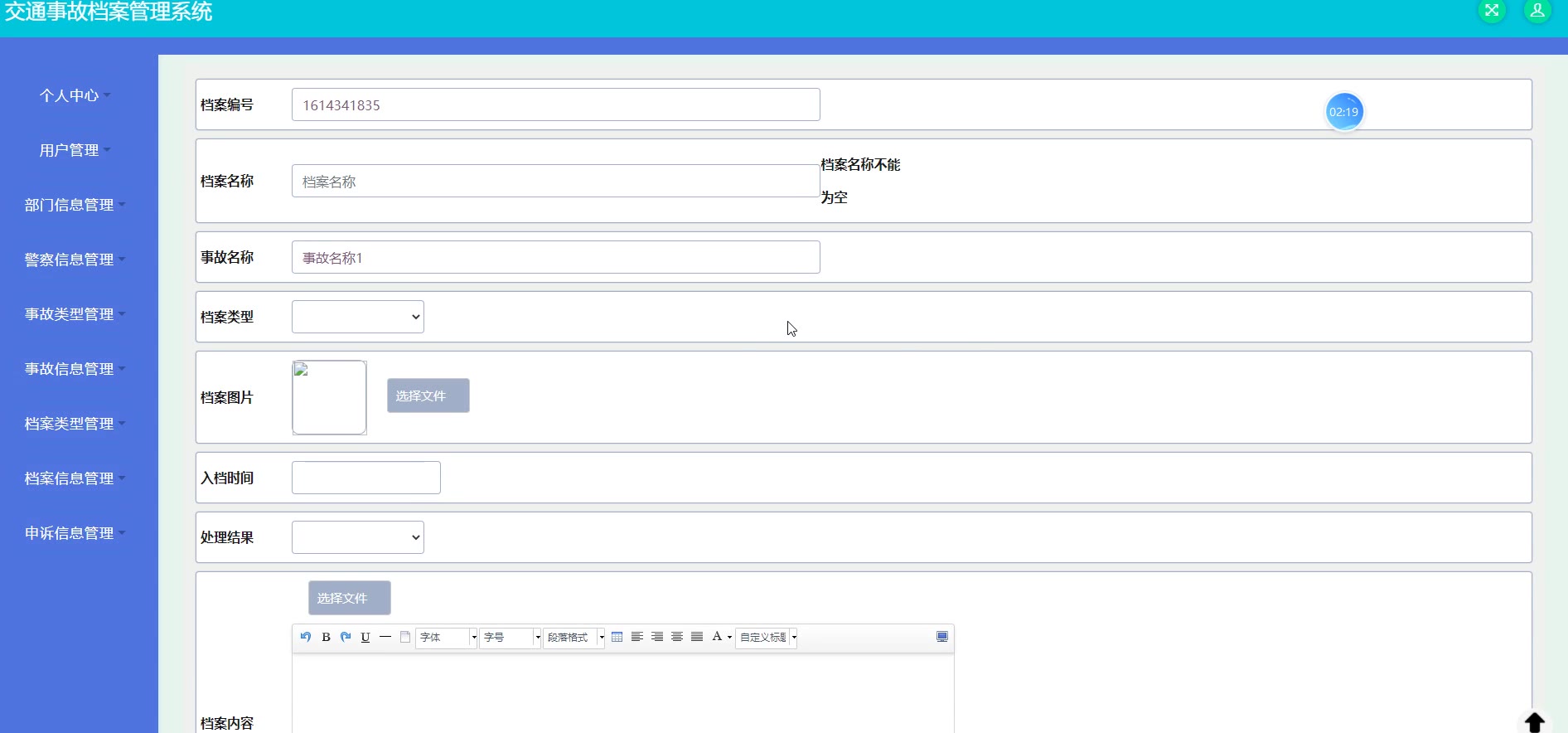Expand the 申诉信息管理 sidebar menu

click(75, 533)
